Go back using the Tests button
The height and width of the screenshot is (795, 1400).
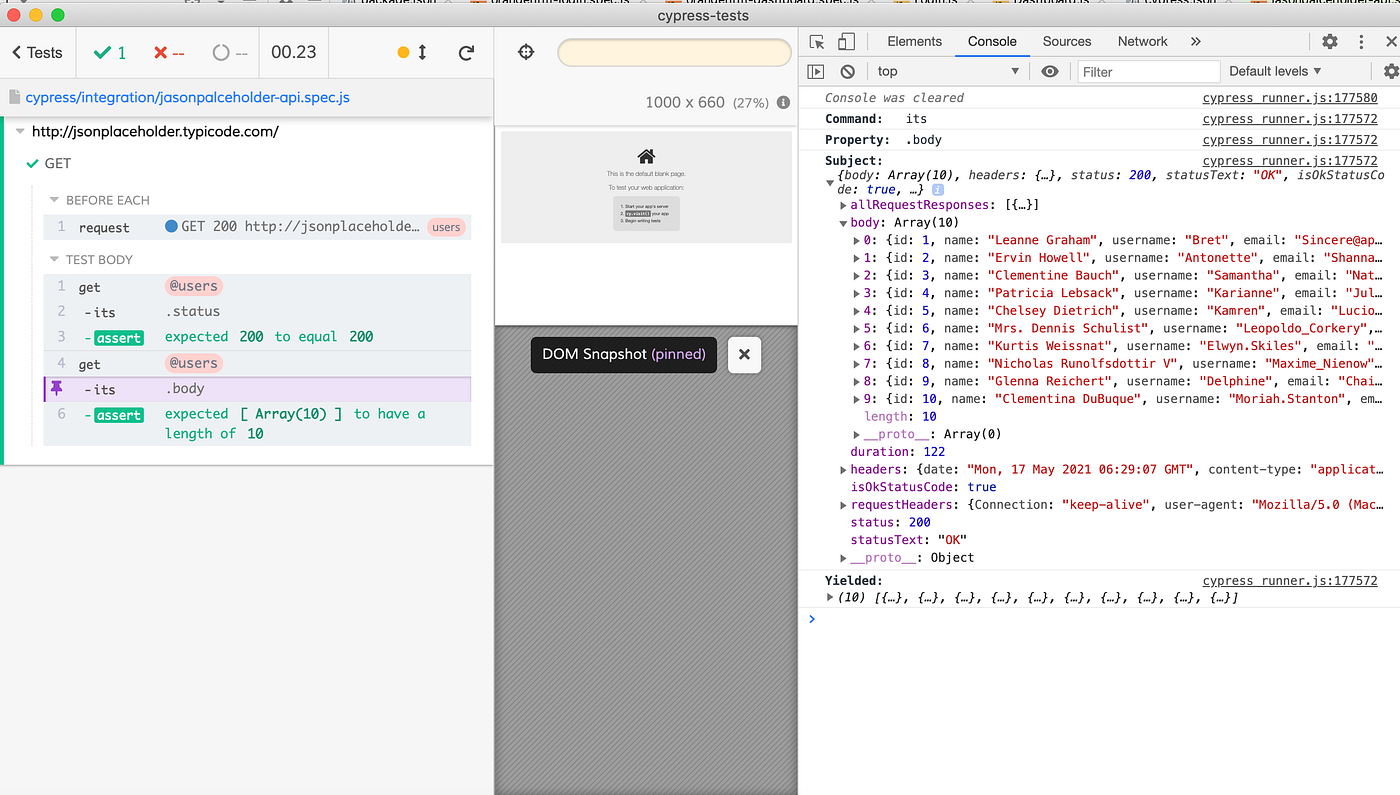pos(36,52)
